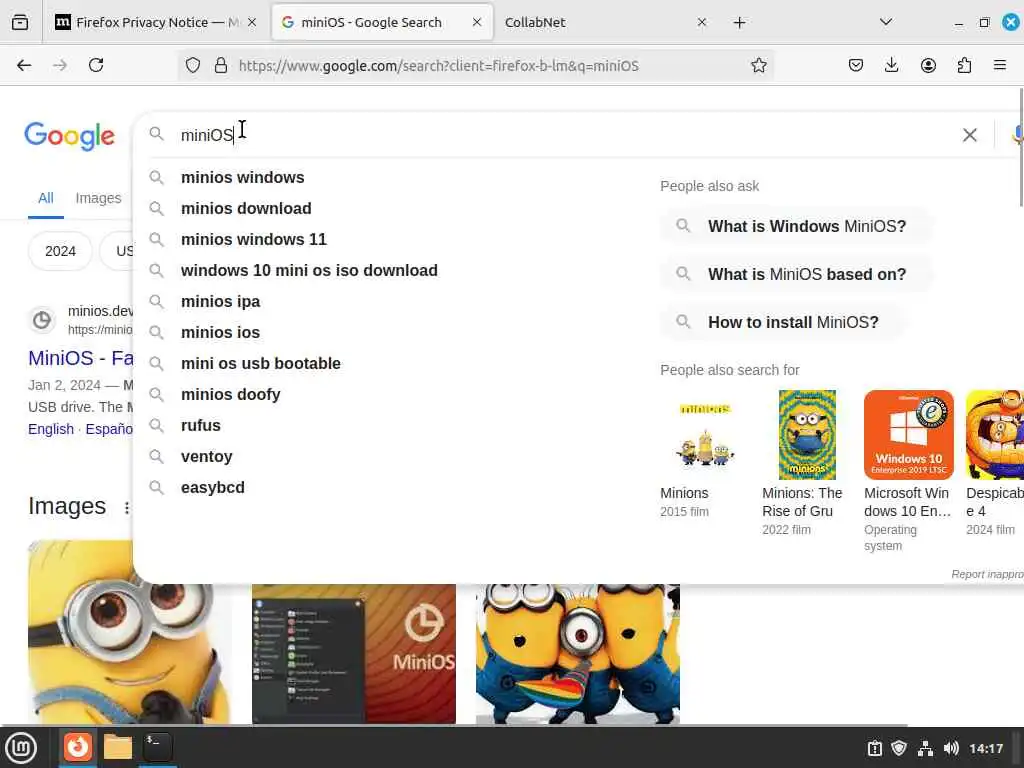Close the CollabNet tab
The height and width of the screenshot is (768, 1024).
[701, 22]
